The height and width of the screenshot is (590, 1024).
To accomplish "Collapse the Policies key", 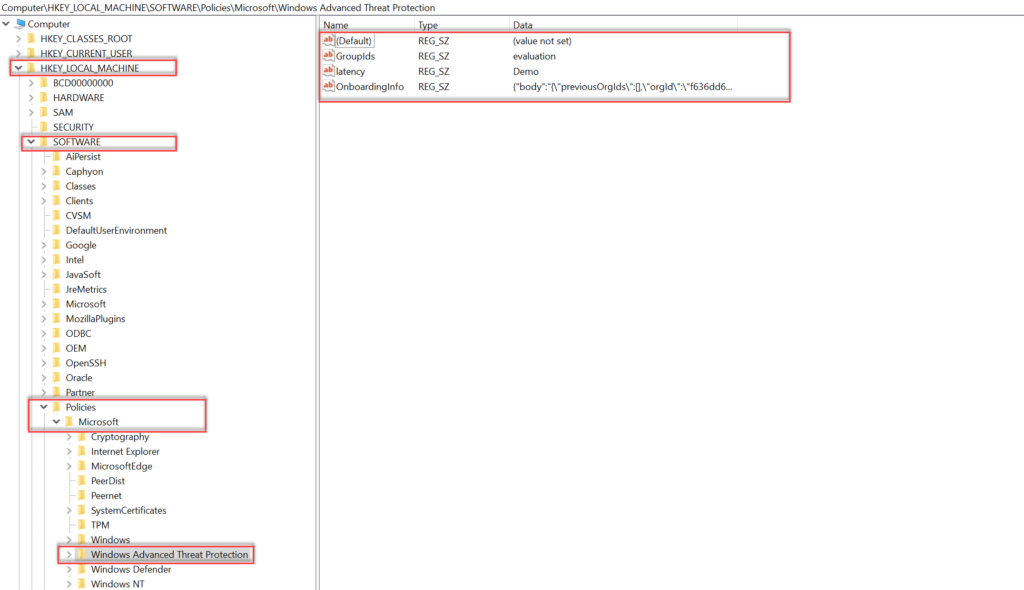I will coord(44,407).
